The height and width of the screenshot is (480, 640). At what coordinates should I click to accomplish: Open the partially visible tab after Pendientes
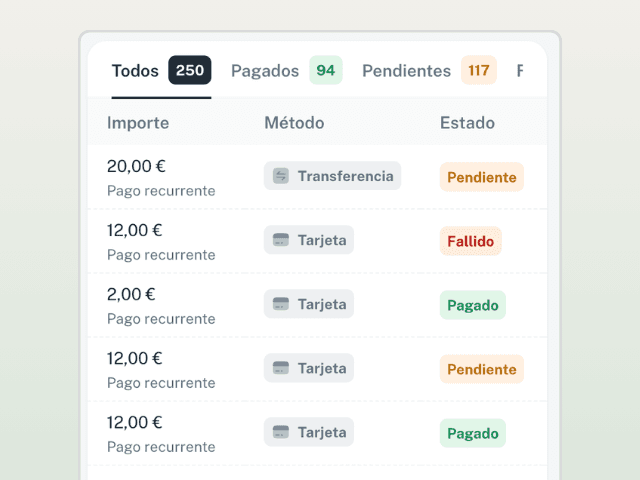(x=520, y=71)
